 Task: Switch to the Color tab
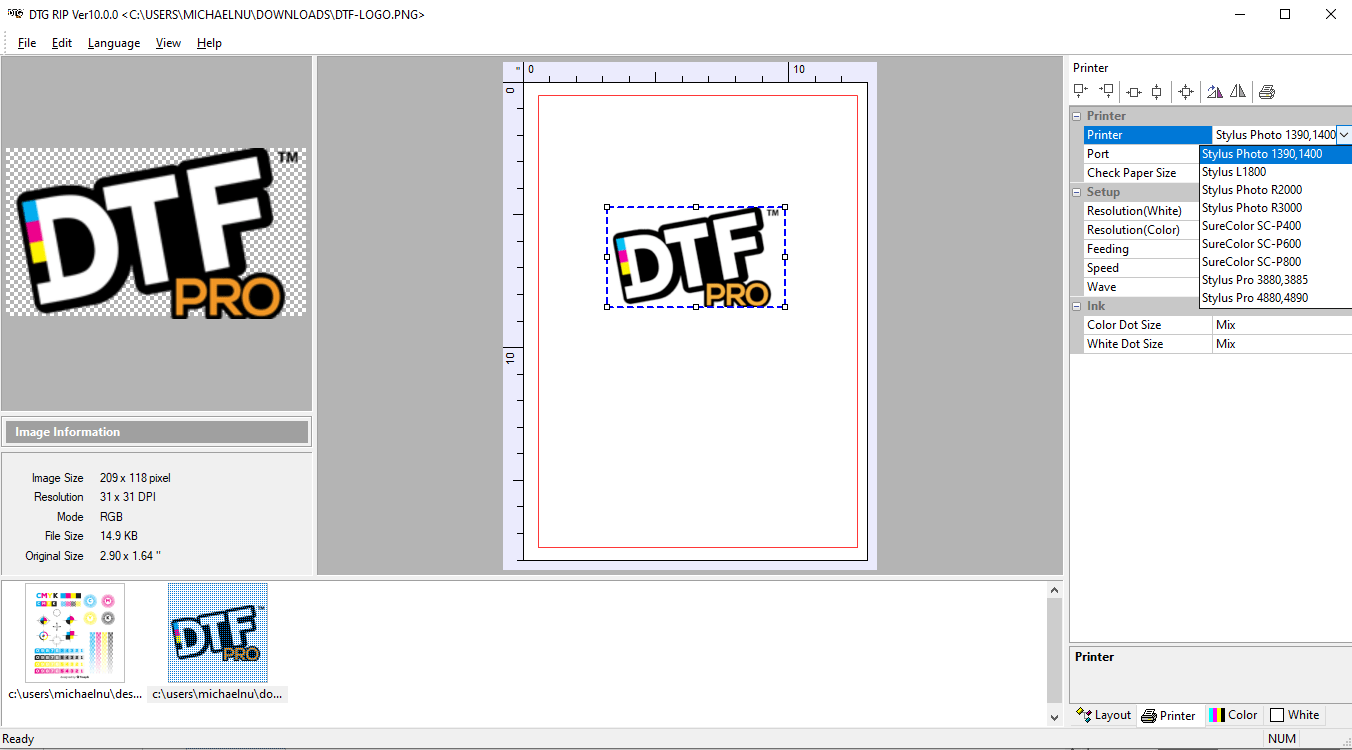tap(1233, 715)
